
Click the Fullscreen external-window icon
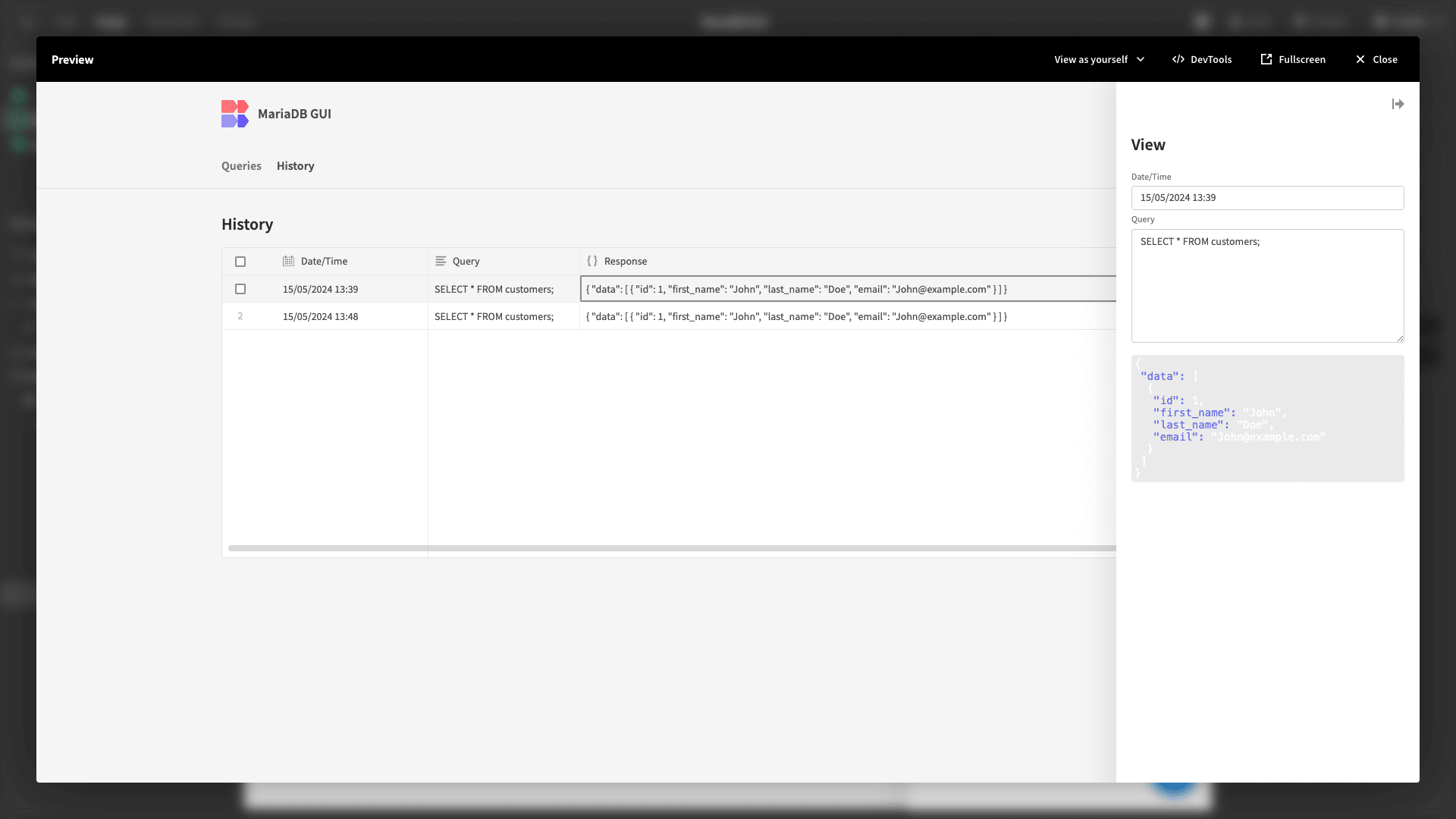click(x=1266, y=59)
